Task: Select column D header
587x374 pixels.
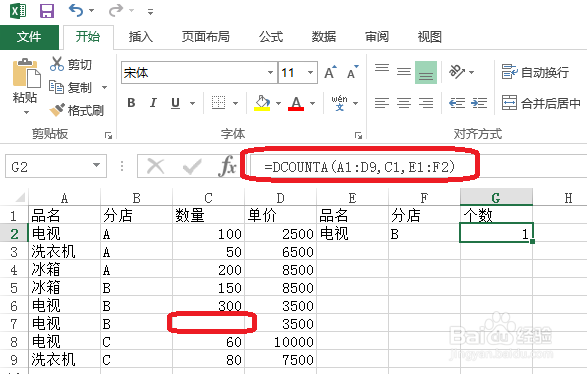Action: [x=280, y=197]
